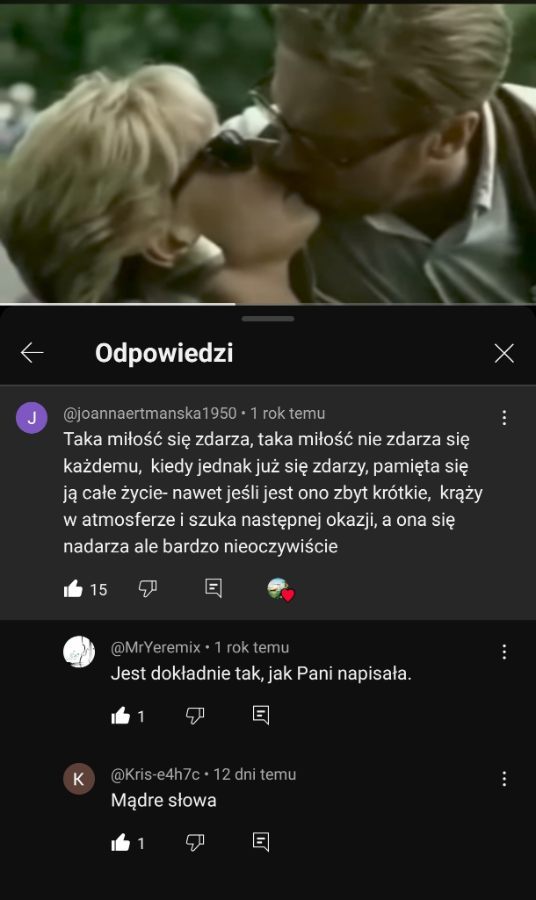The height and width of the screenshot is (900, 536).
Task: Dislike joannaertmanska1950's comment
Action: tap(148, 588)
